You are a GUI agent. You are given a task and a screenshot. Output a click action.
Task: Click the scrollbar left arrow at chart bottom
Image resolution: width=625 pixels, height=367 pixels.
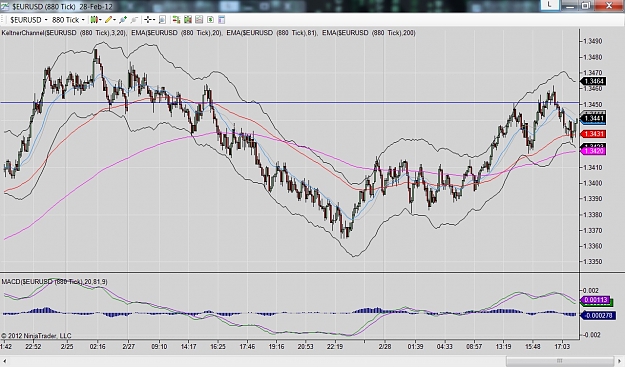pyautogui.click(x=5, y=361)
